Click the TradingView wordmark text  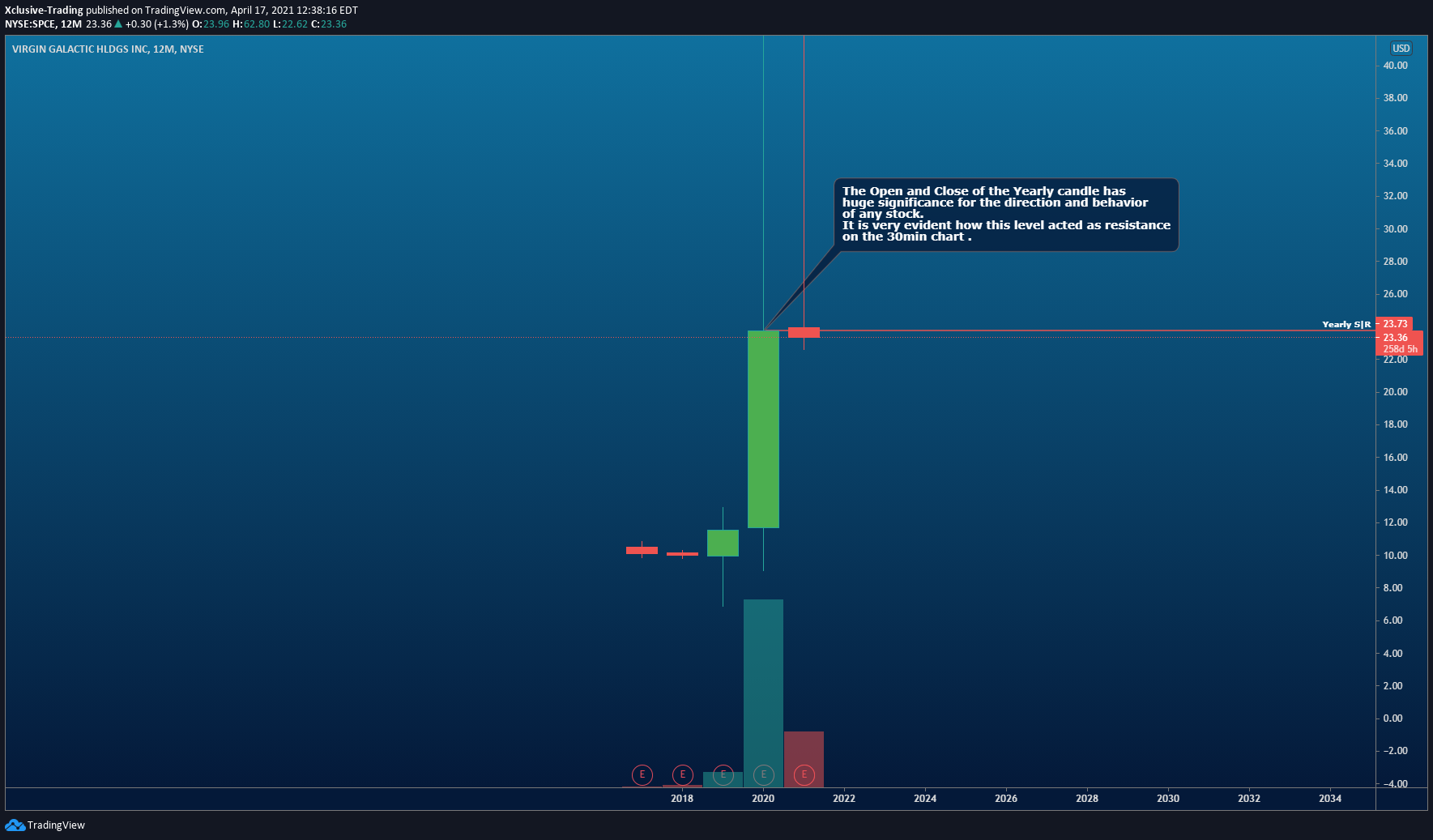tap(56, 825)
